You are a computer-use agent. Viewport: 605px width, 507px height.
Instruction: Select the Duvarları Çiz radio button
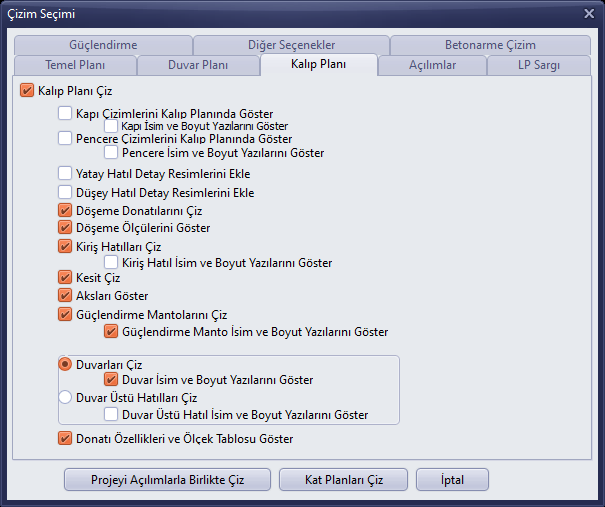coord(65,364)
